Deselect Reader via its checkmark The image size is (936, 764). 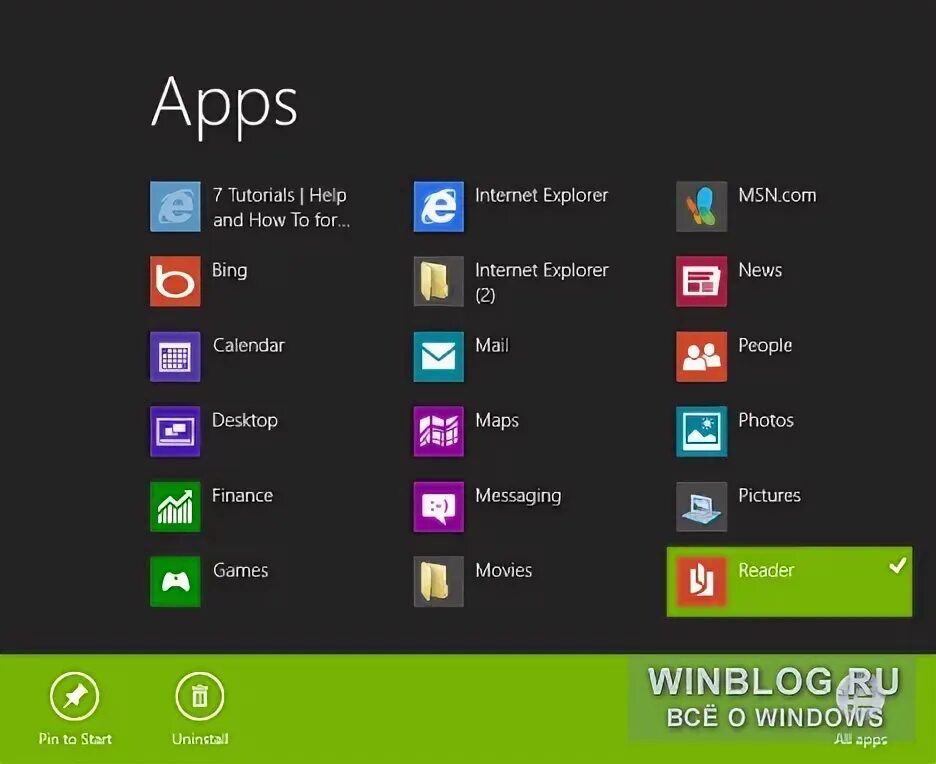point(897,565)
